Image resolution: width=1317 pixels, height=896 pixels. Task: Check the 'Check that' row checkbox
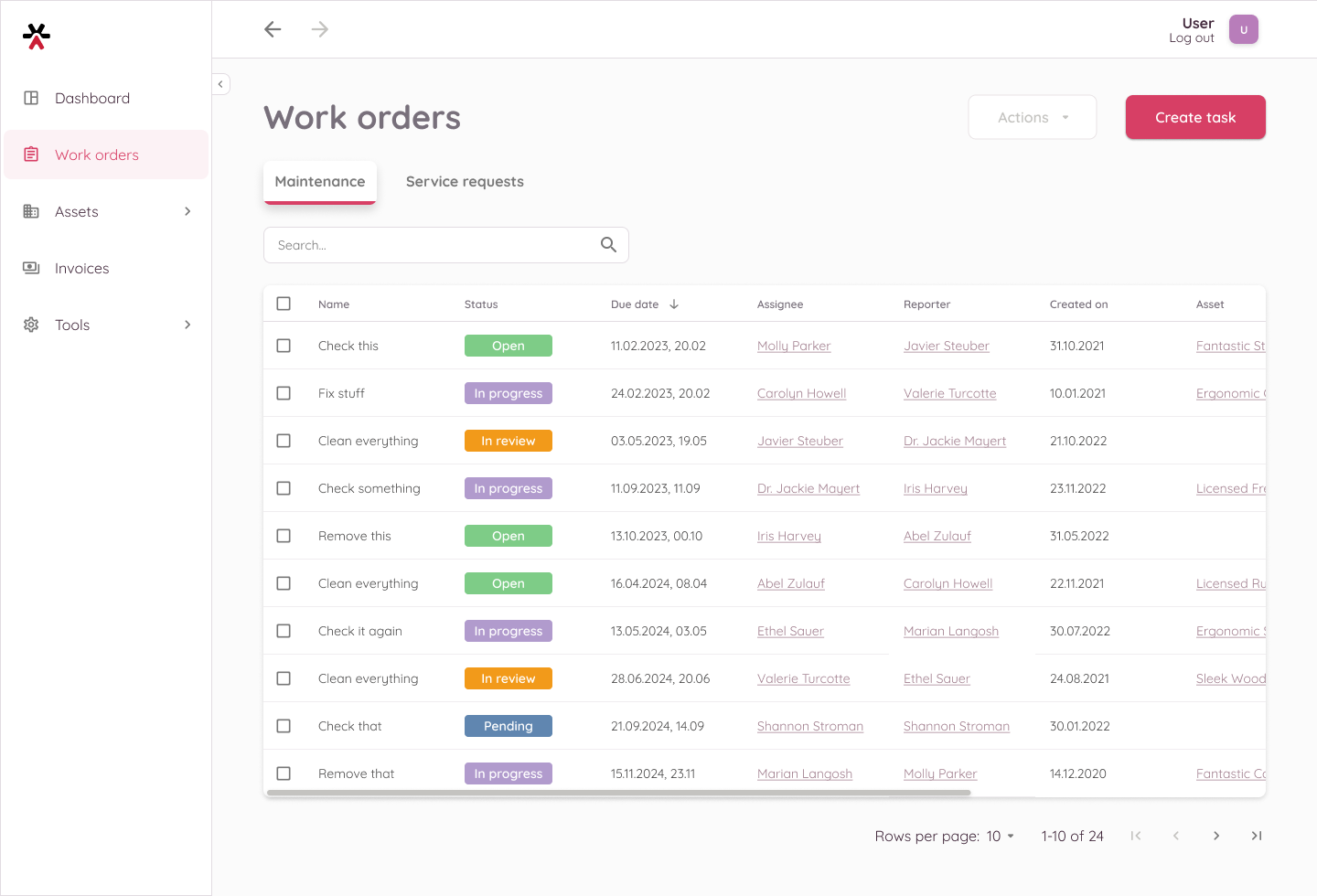284,726
